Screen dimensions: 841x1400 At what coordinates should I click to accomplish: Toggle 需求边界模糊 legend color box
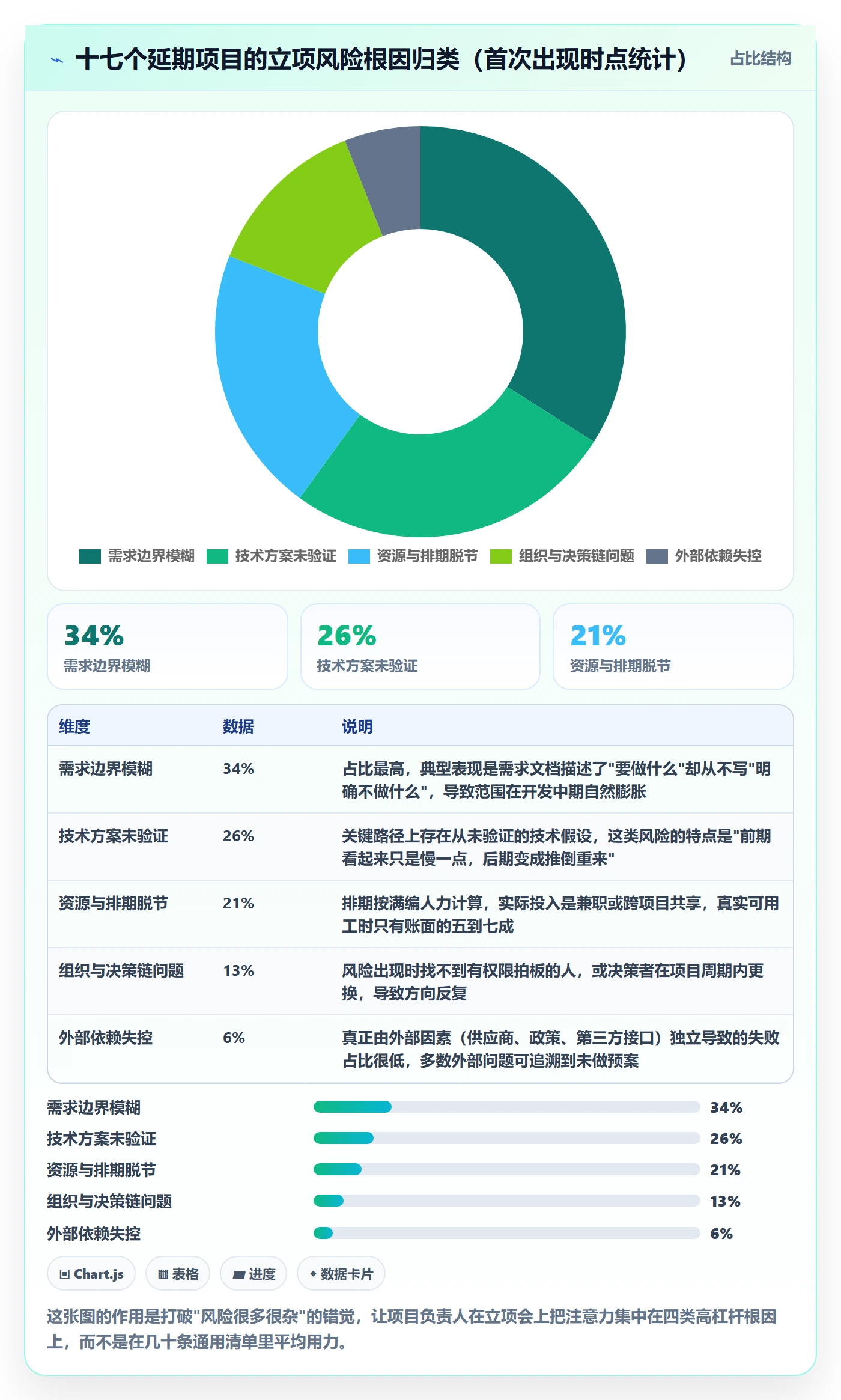(x=90, y=556)
